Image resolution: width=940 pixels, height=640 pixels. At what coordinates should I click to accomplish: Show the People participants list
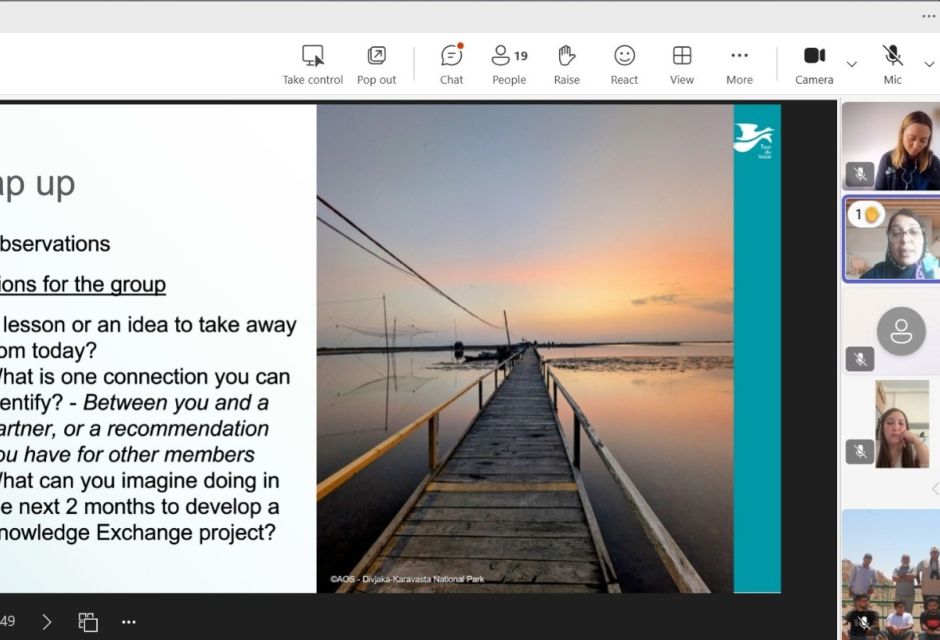click(509, 64)
